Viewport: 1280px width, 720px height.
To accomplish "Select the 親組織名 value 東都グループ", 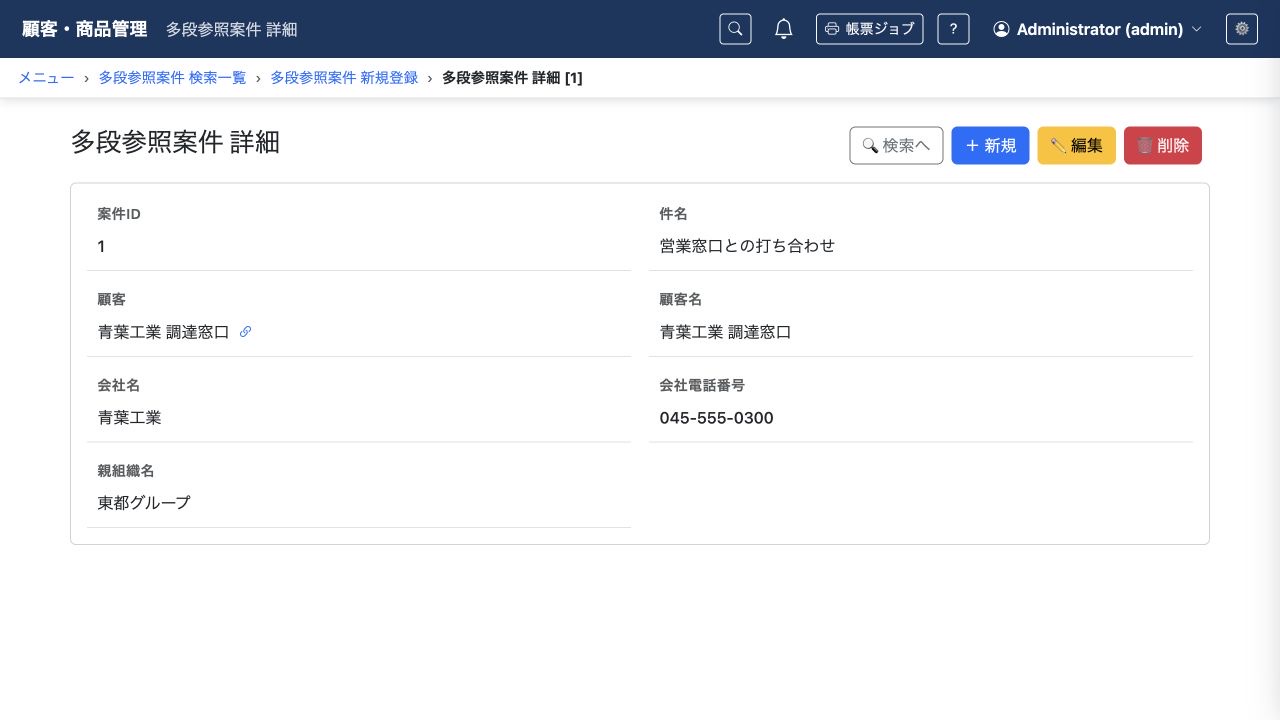I will [x=144, y=503].
